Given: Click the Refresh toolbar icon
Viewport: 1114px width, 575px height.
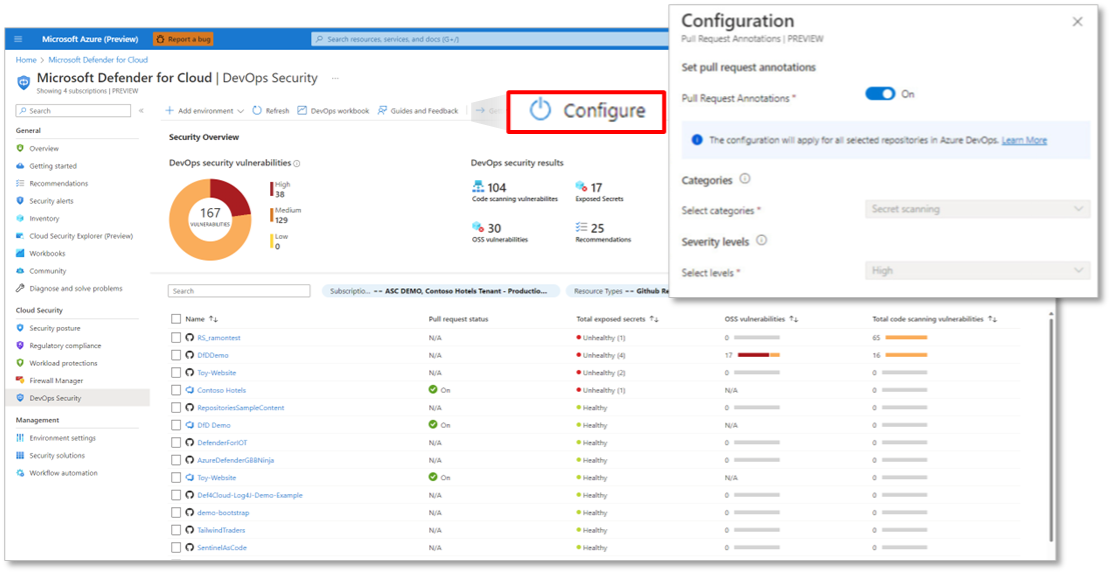Looking at the screenshot, I should tap(257, 111).
